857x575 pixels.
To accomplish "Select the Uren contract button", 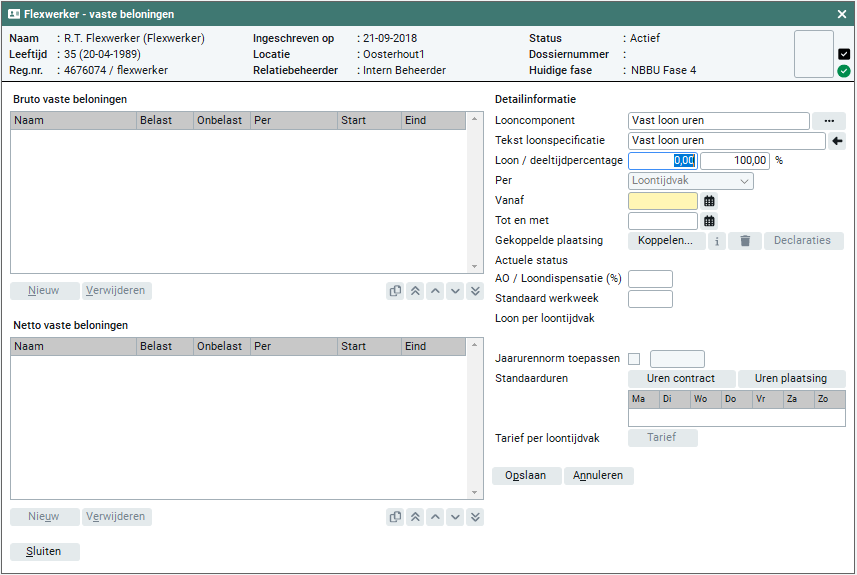I will click(x=681, y=379).
